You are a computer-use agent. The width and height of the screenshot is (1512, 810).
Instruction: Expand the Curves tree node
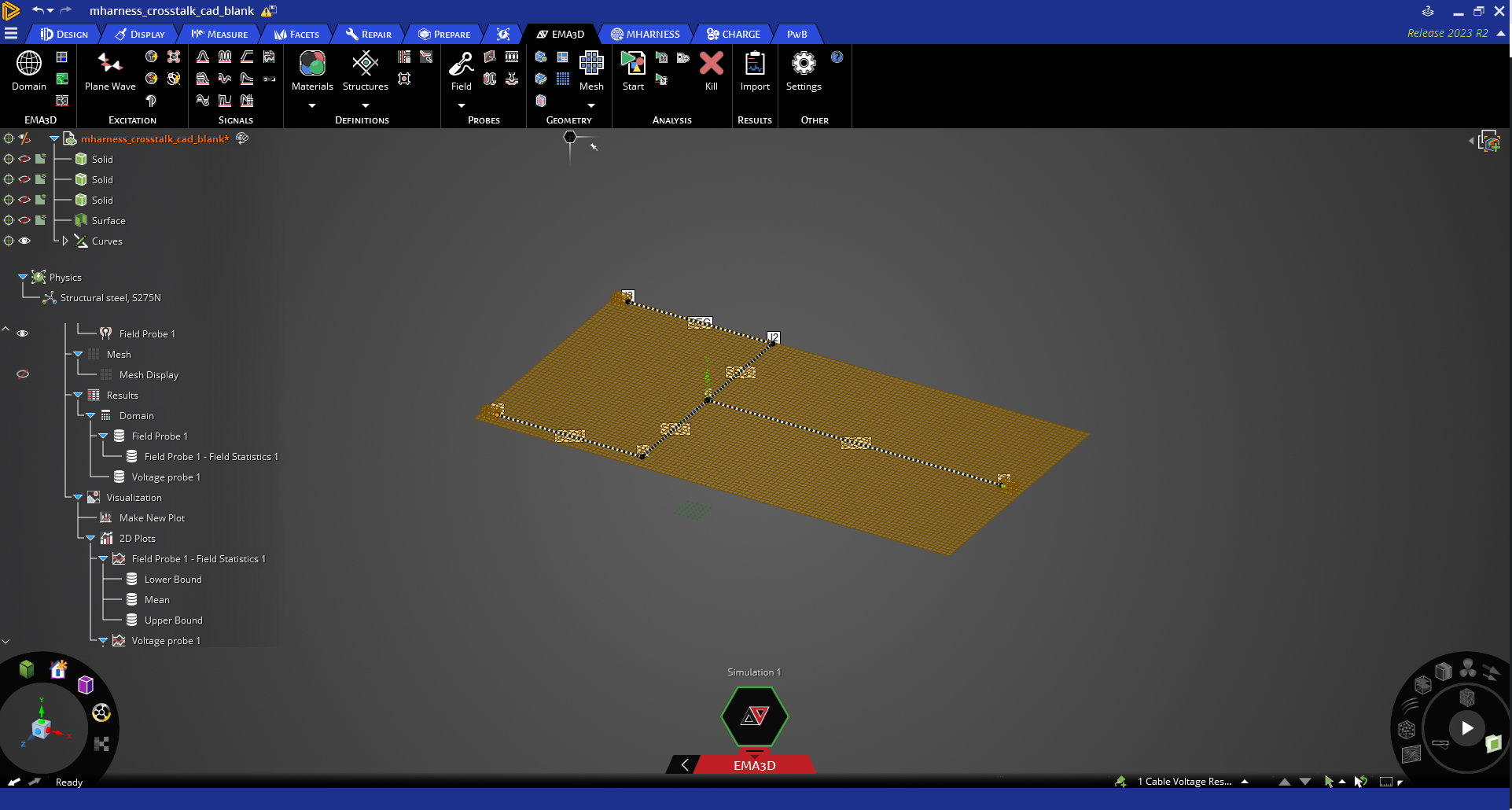tap(65, 241)
